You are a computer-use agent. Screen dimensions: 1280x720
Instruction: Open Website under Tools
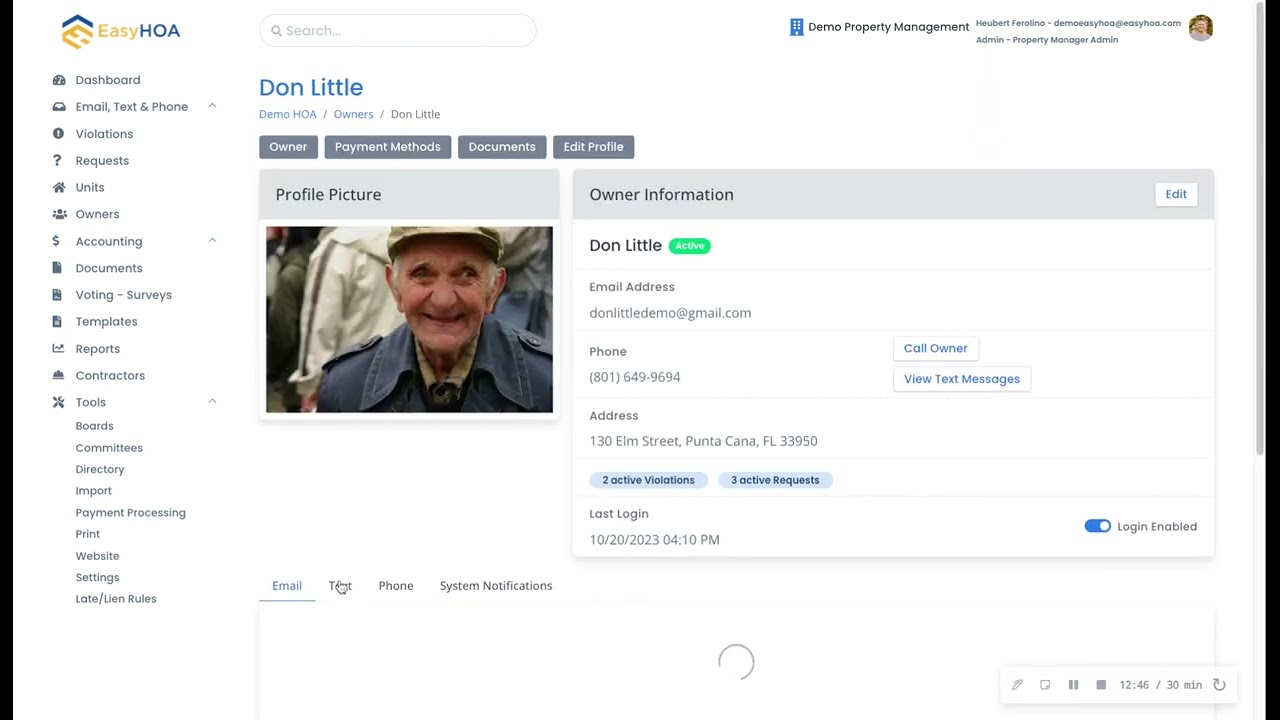pos(97,556)
